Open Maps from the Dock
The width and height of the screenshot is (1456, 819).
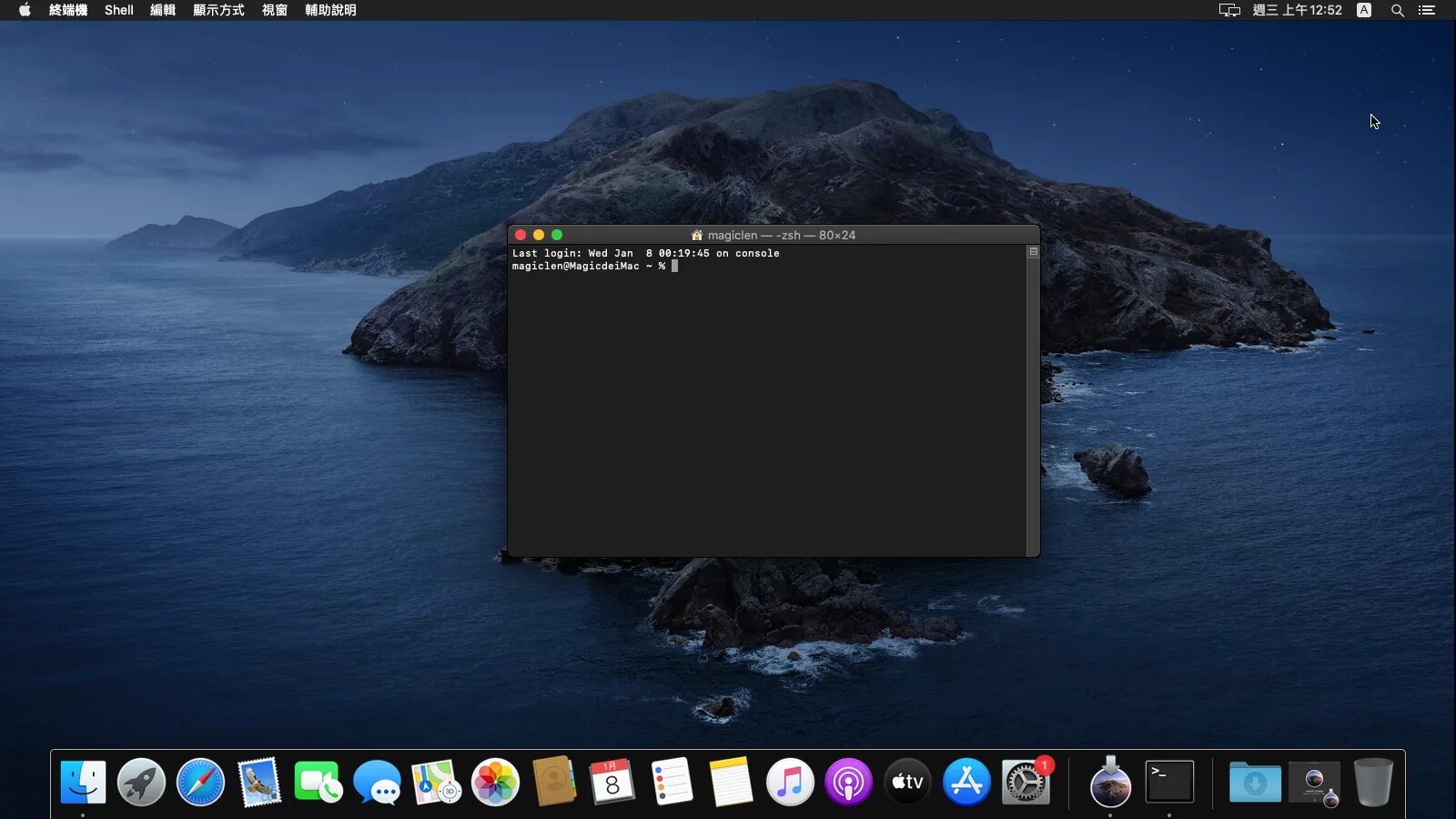[436, 783]
